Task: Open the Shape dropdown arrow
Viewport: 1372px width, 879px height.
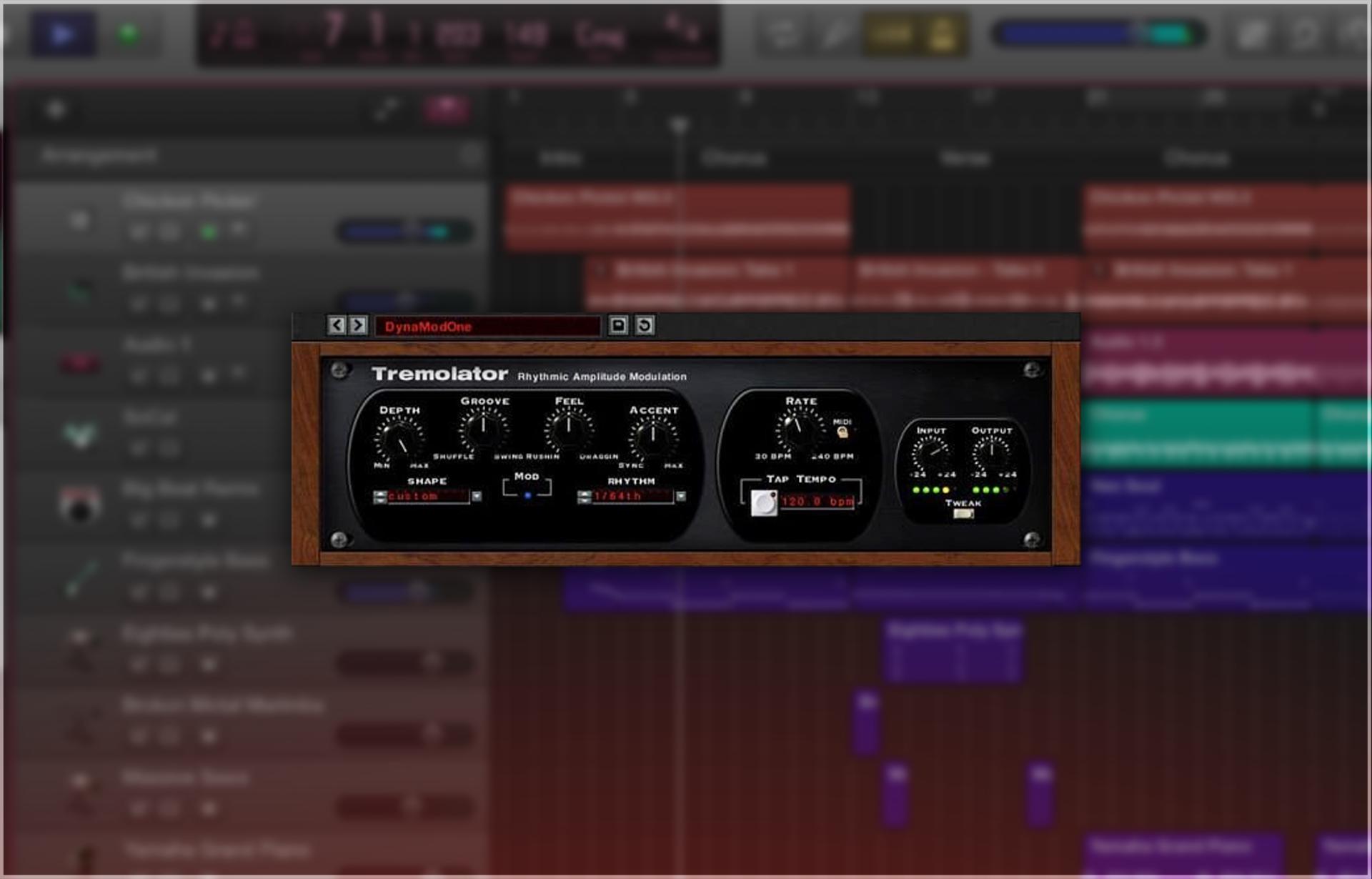Action: [x=477, y=497]
